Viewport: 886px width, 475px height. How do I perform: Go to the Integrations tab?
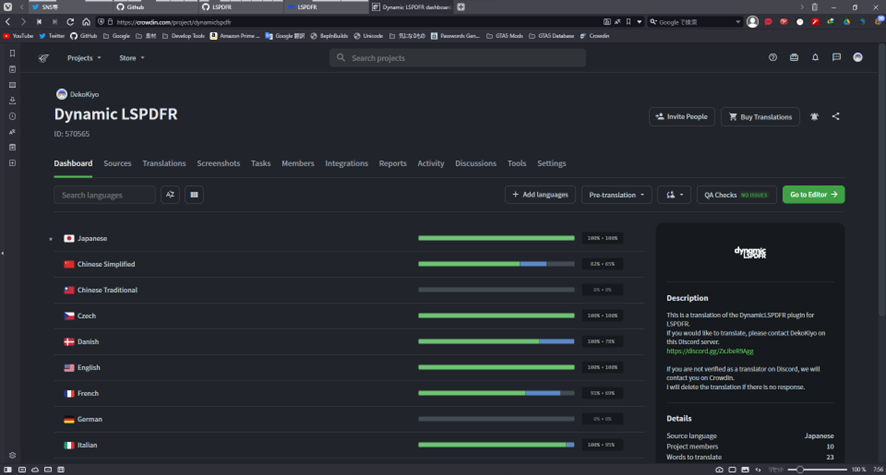click(x=346, y=163)
